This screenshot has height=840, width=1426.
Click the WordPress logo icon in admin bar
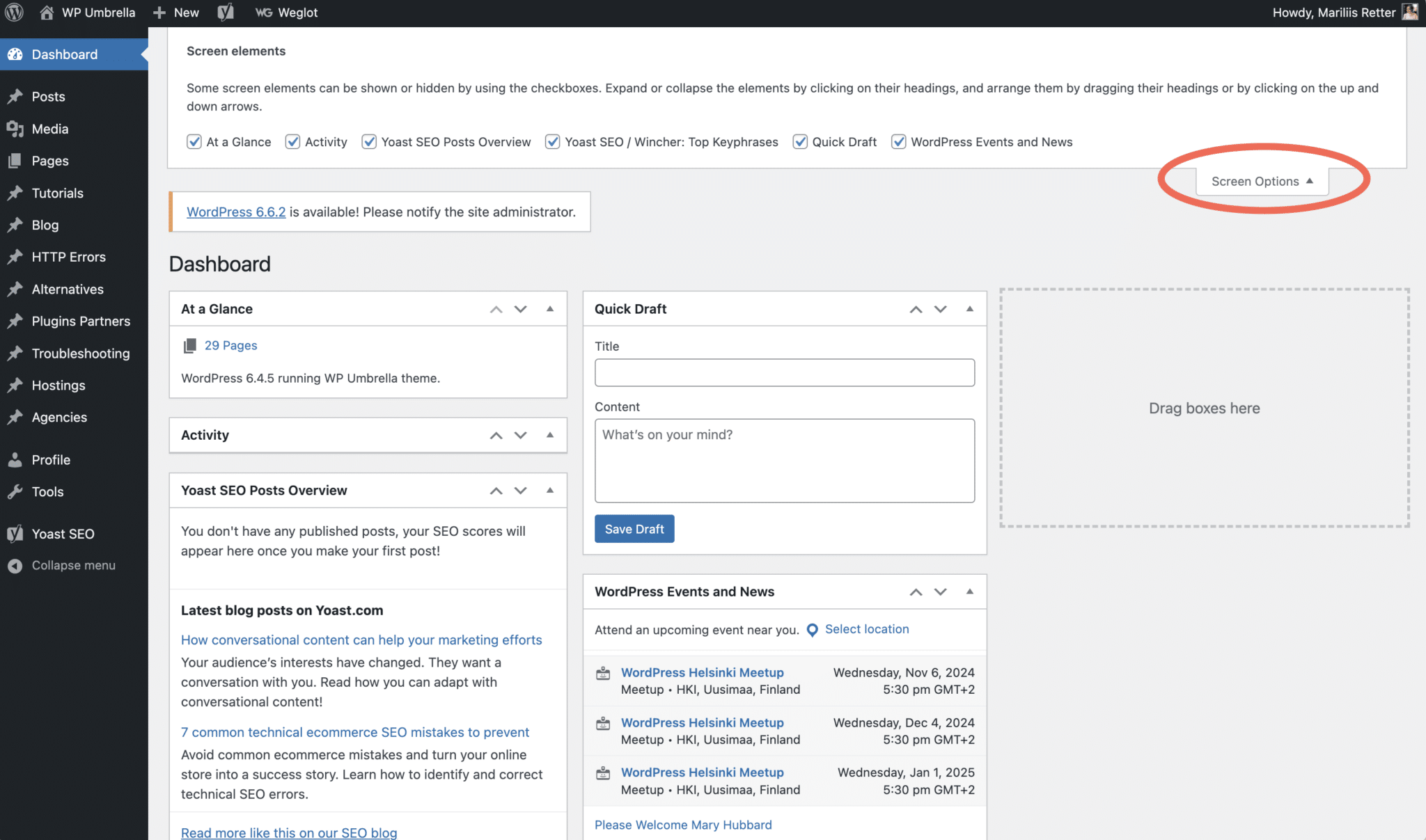coord(15,13)
